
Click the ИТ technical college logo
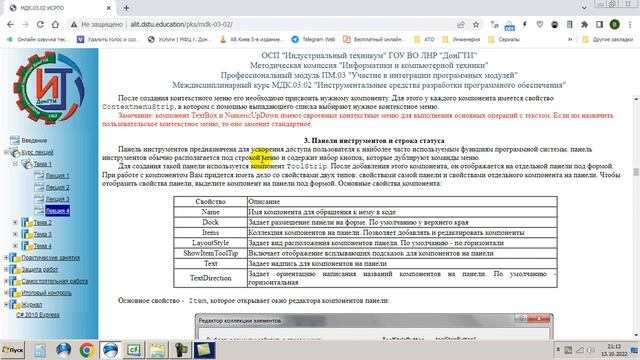pos(49,87)
